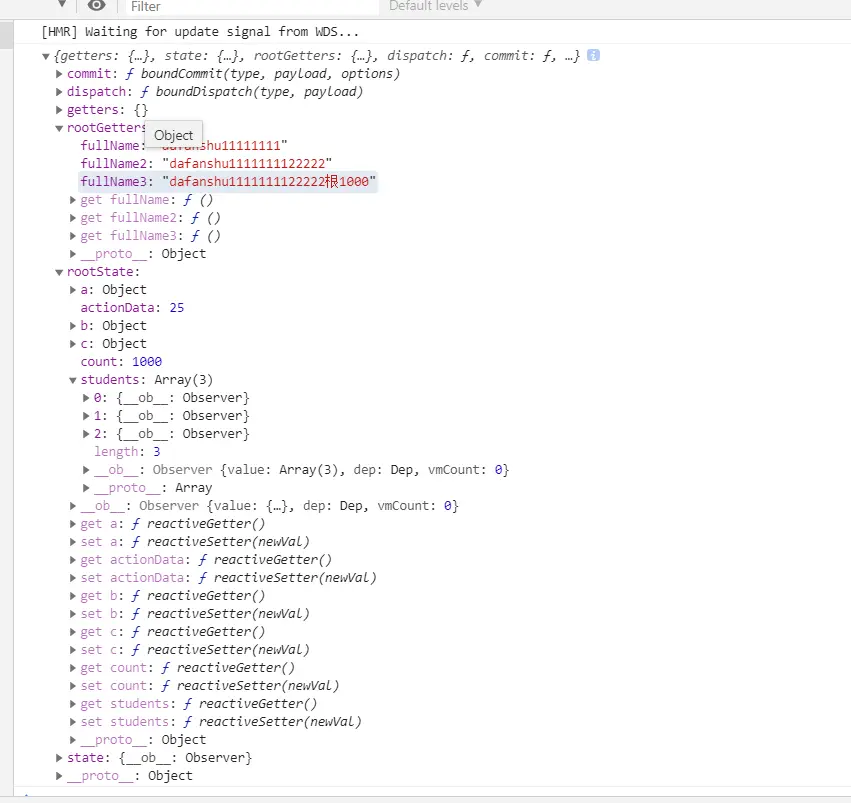Expand the last top-level __proto__: Object row
The image size is (851, 803).
point(59,776)
